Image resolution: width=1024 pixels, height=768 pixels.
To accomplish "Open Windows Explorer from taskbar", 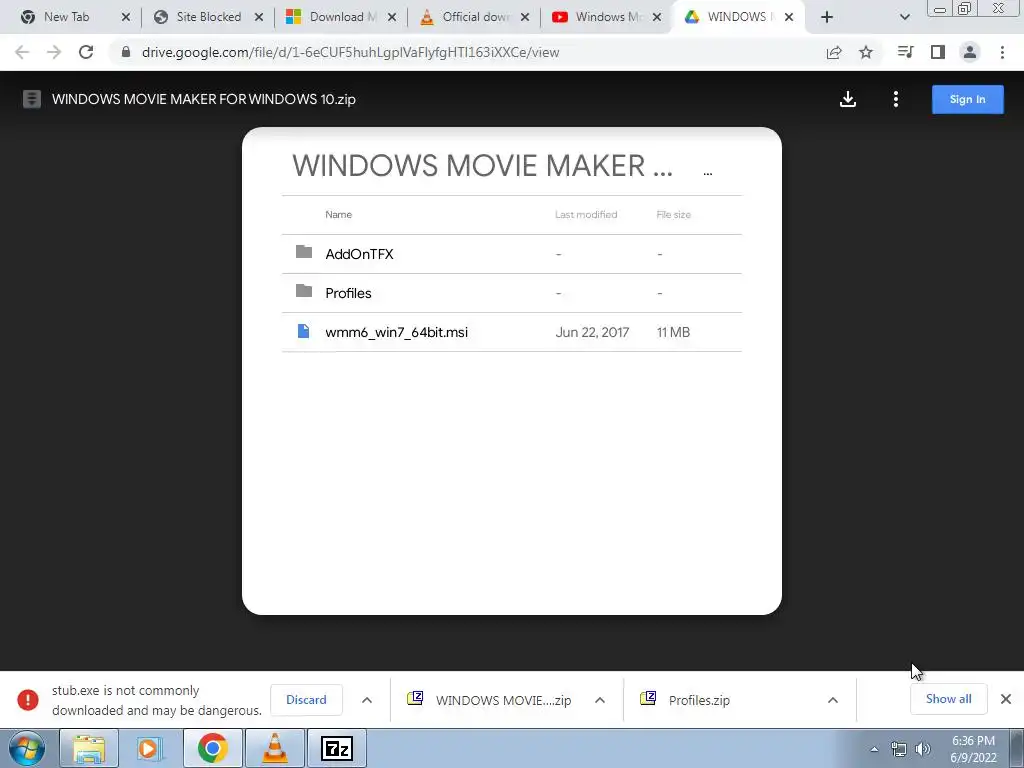I will 89,748.
